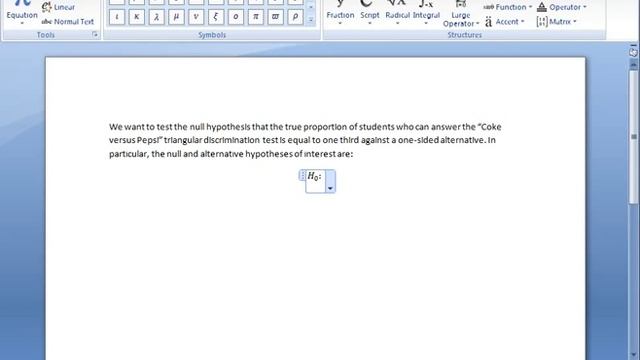Open the Equation gallery button
The width and height of the screenshot is (640, 360).
coord(22,13)
